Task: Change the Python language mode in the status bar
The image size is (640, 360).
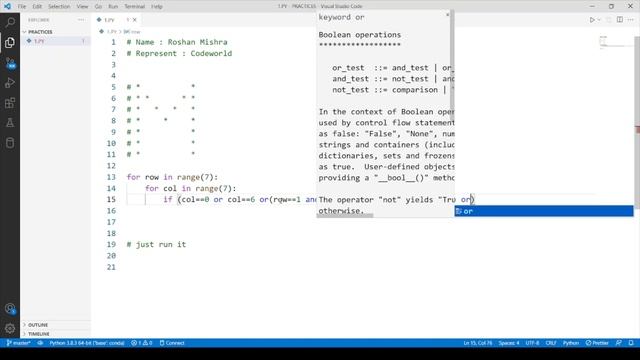Action: pyautogui.click(x=570, y=343)
